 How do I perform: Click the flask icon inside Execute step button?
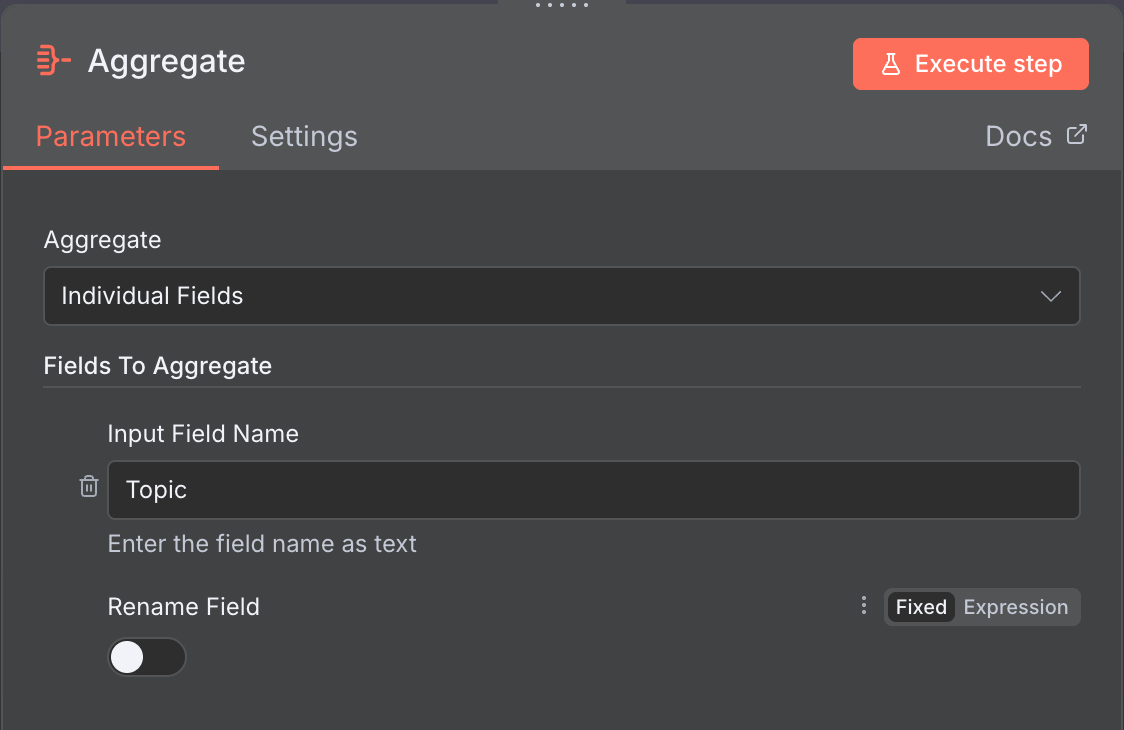point(892,63)
